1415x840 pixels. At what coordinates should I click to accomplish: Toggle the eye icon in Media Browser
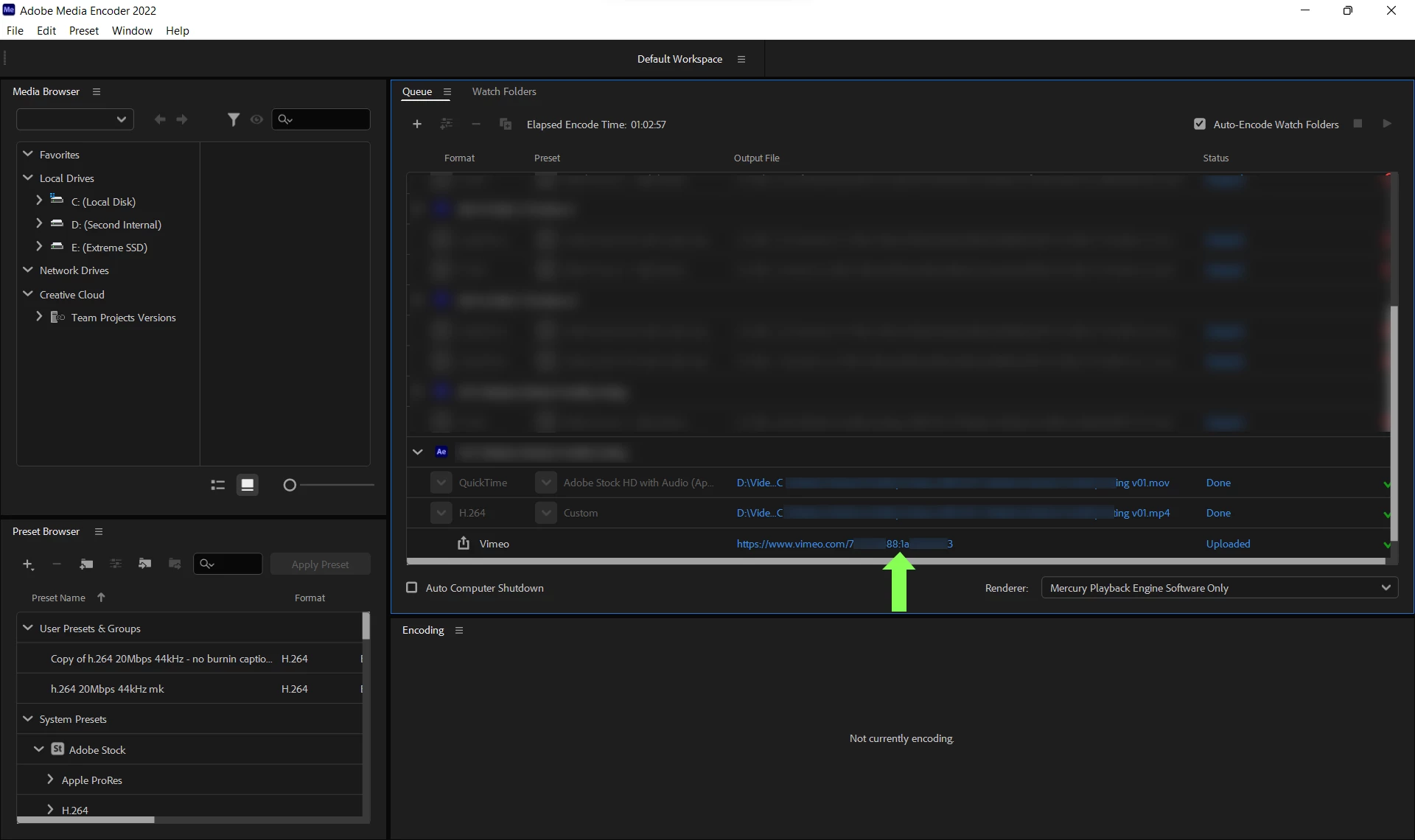pyautogui.click(x=256, y=119)
